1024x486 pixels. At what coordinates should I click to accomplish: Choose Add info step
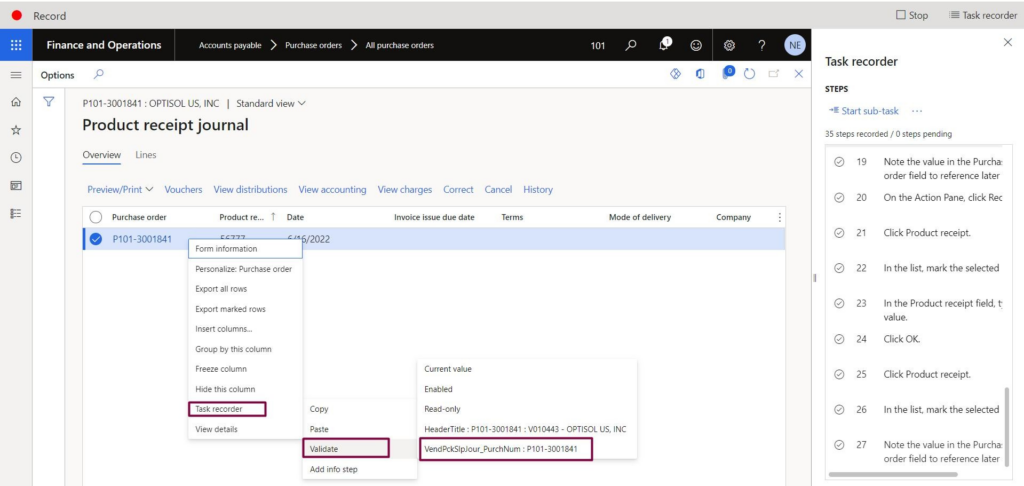click(x=359, y=469)
